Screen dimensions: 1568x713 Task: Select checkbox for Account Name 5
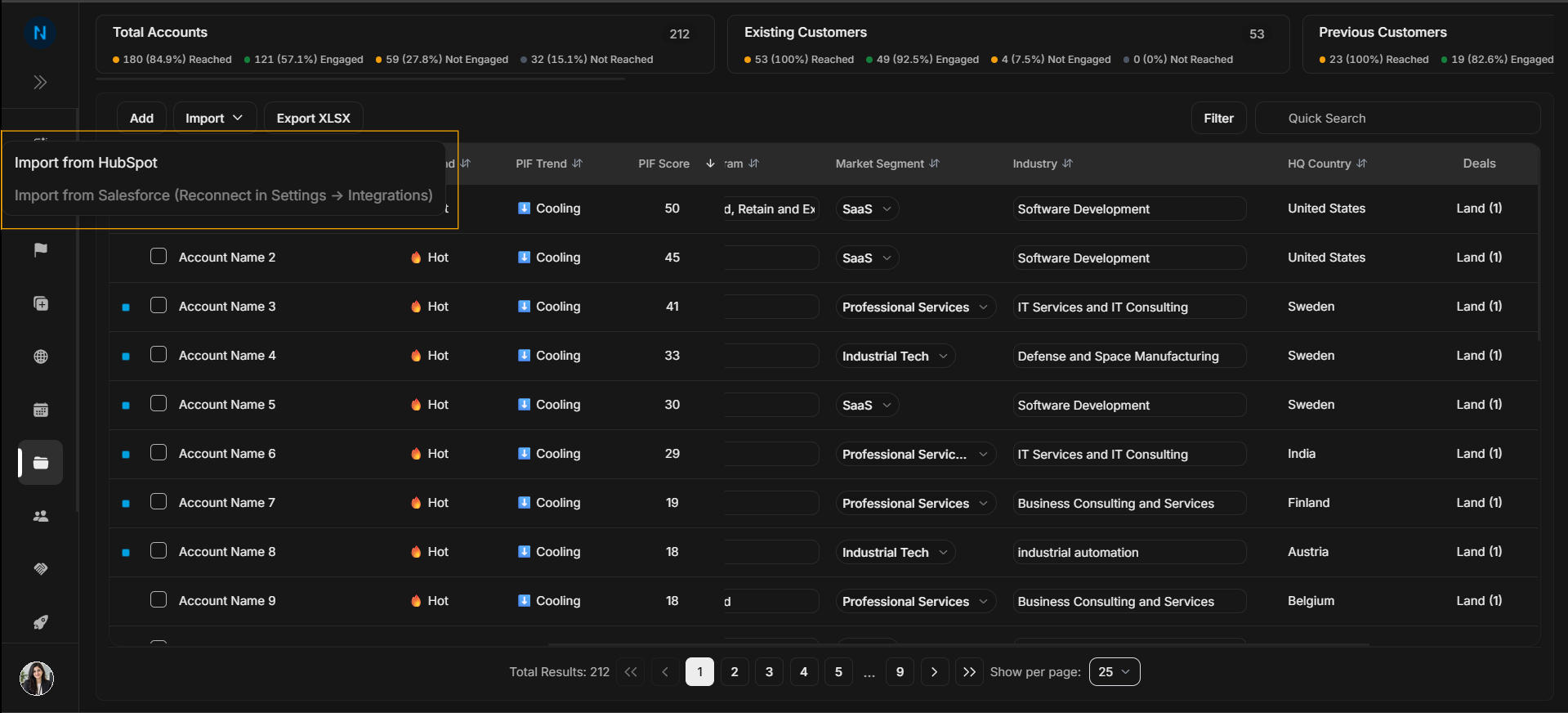click(x=159, y=403)
